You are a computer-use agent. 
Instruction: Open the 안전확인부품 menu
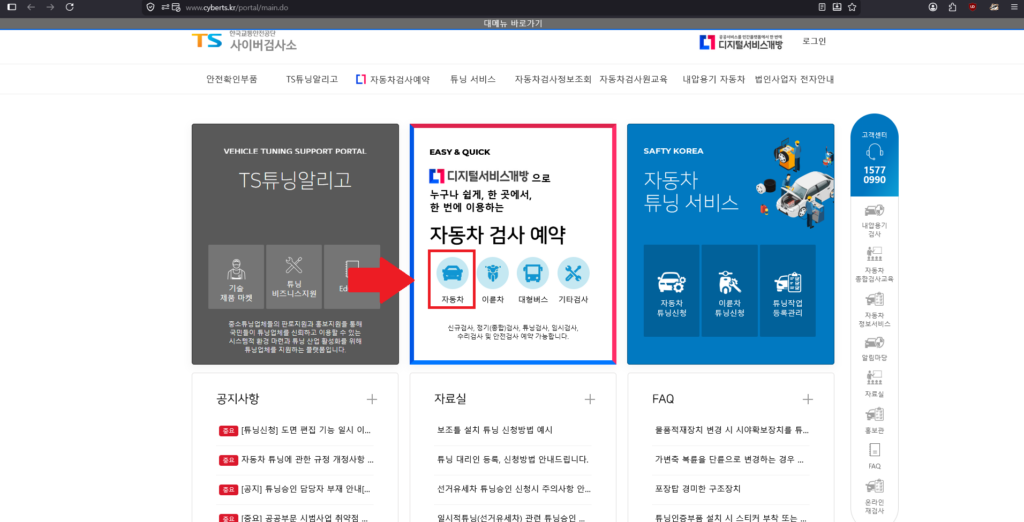click(232, 79)
